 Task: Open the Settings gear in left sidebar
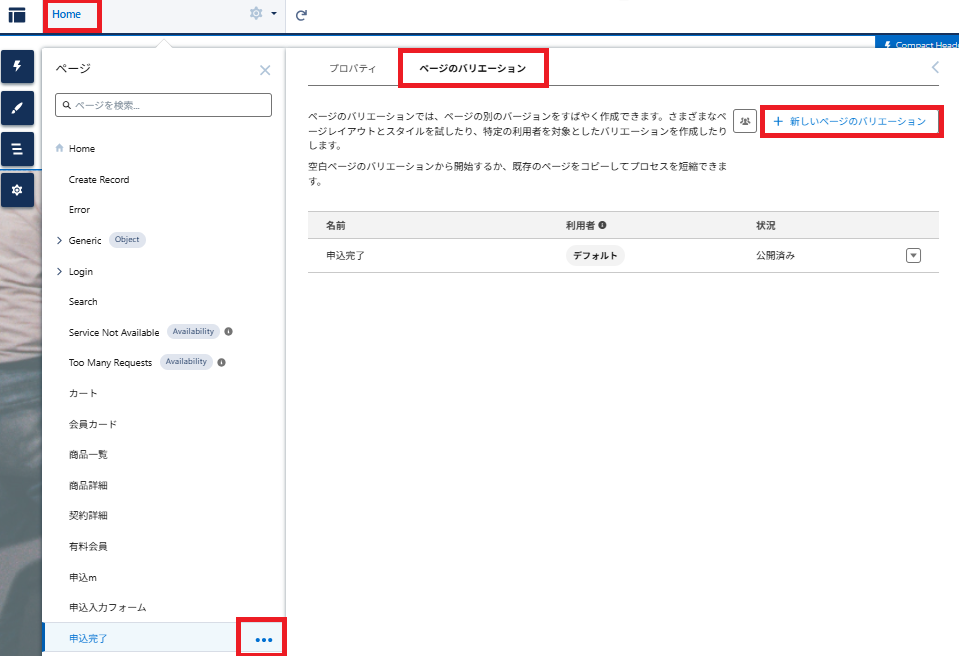(17, 190)
